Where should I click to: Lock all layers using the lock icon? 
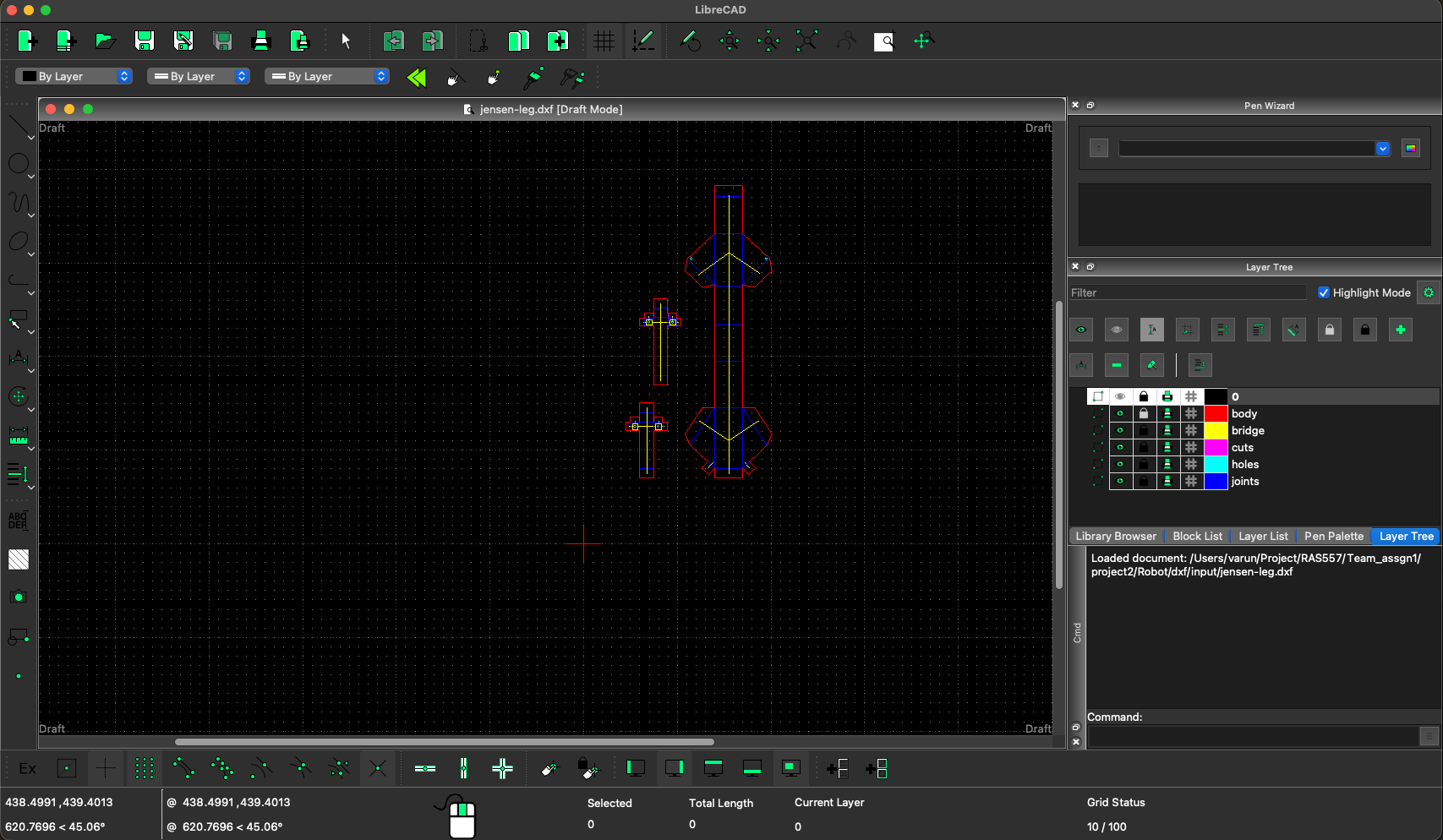point(1329,330)
